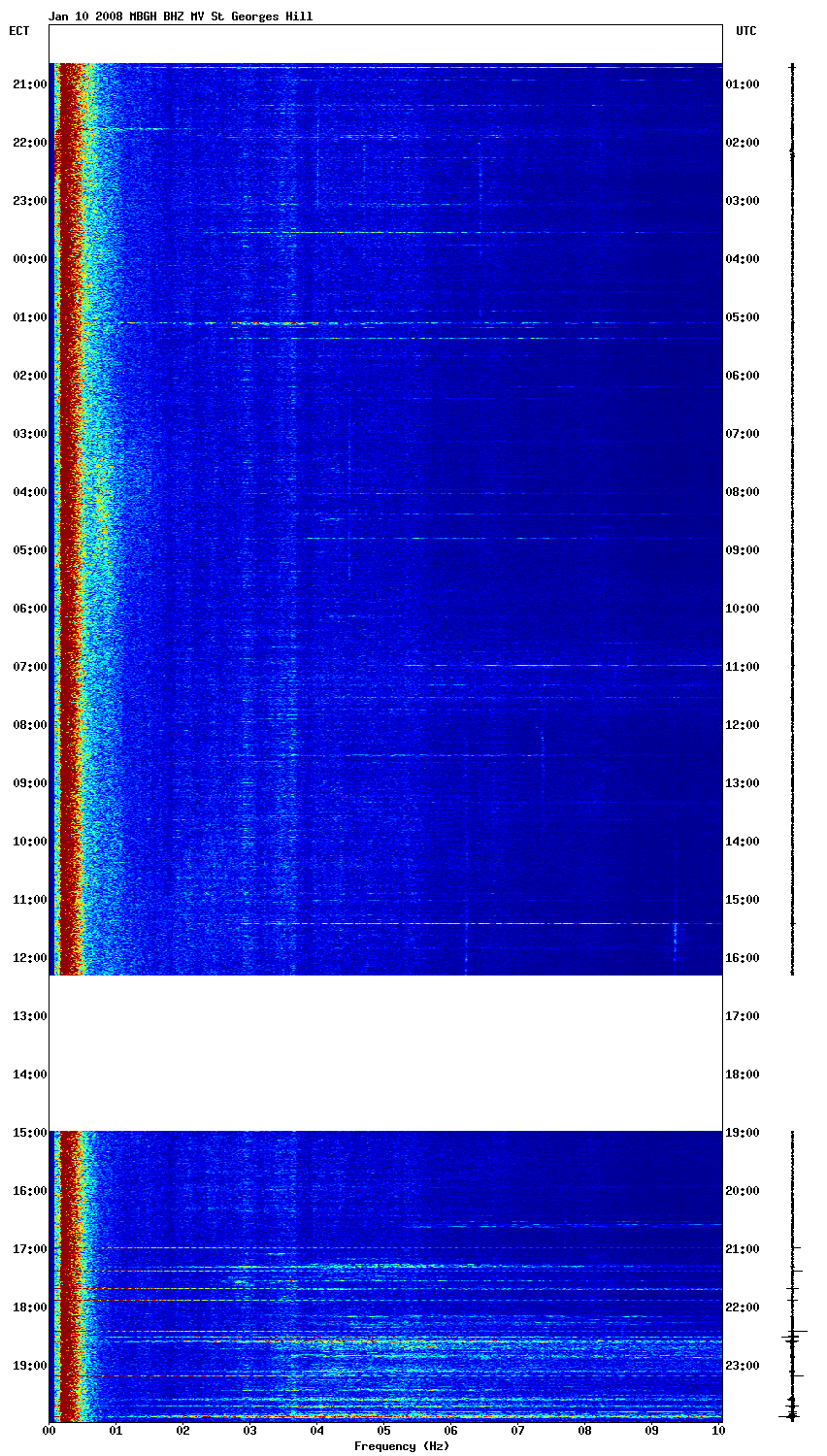Select the 07:00 label on ECT axis
Screen dimensions: 827x1456
tap(30, 667)
